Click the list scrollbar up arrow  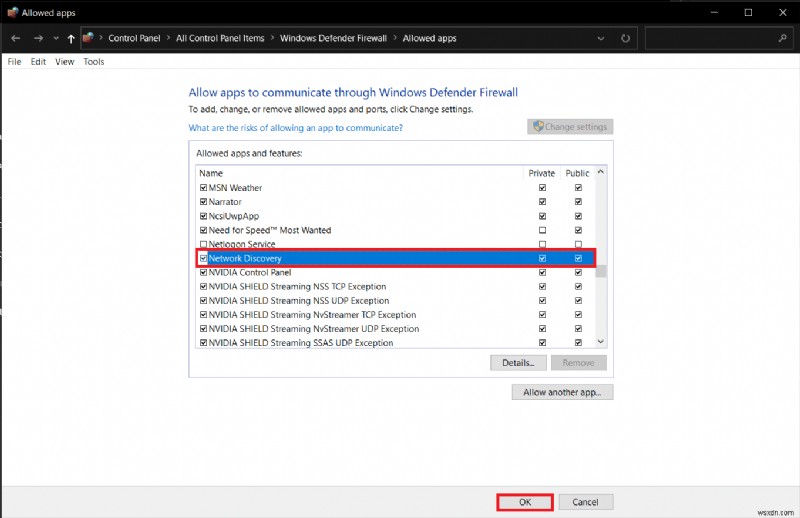[x=601, y=172]
